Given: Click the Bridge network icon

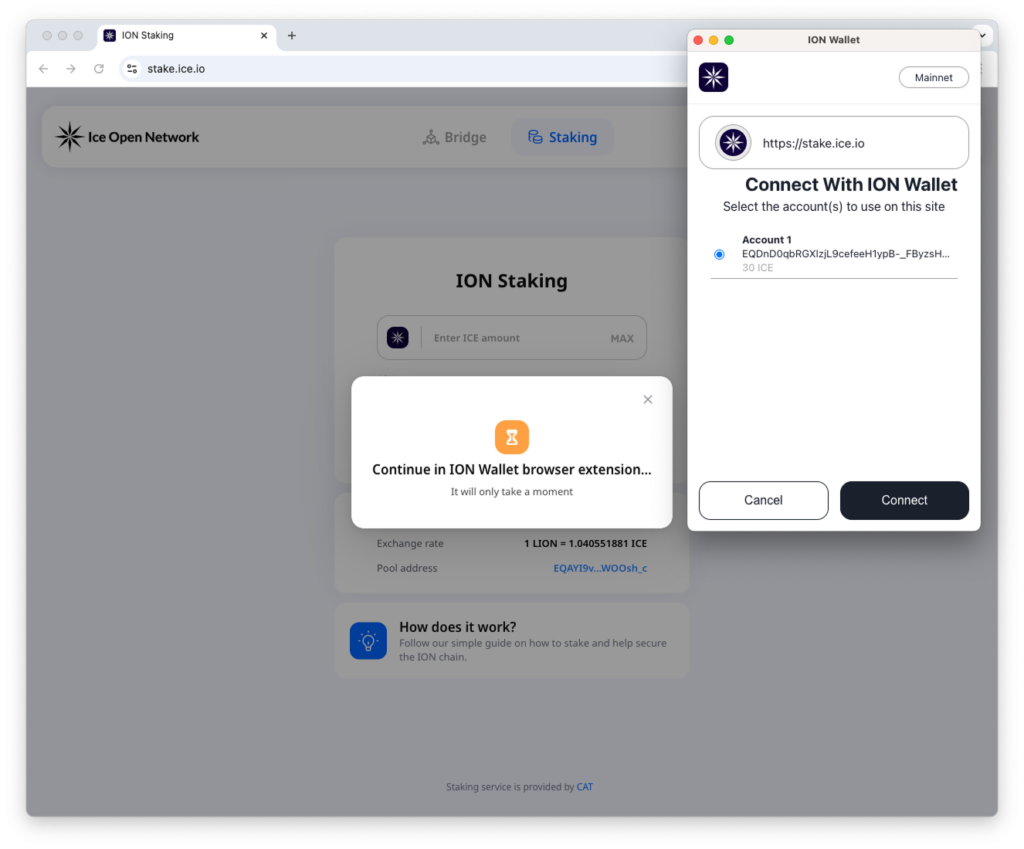Looking at the screenshot, I should [433, 137].
